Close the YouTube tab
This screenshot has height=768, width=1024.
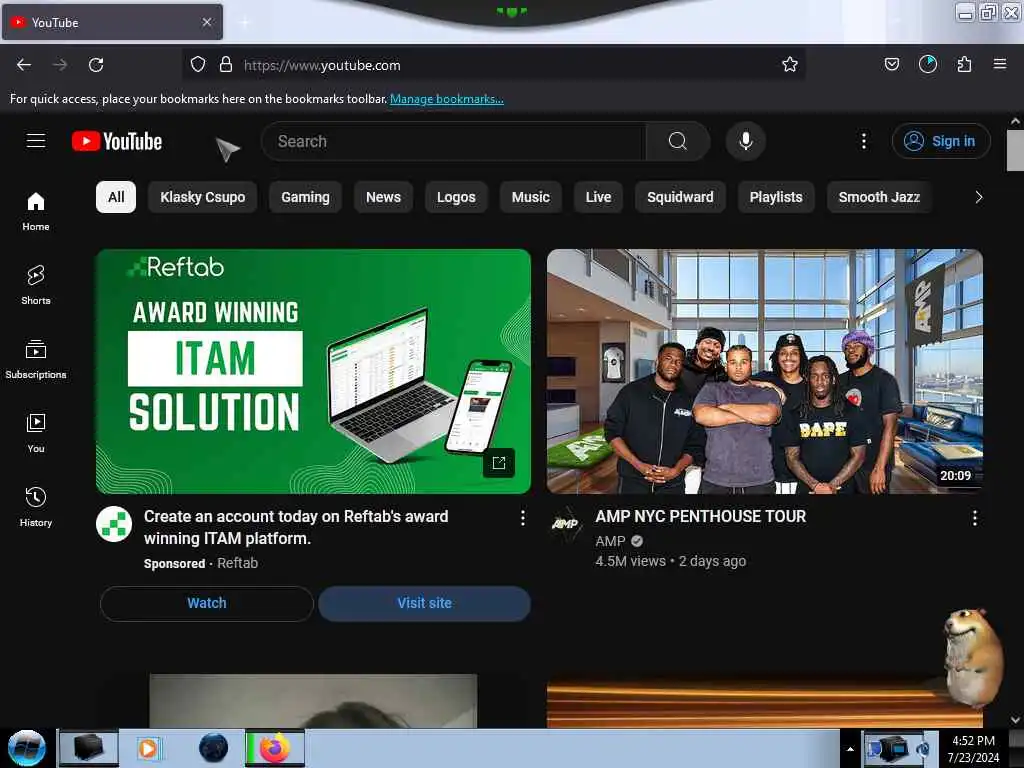click(207, 22)
